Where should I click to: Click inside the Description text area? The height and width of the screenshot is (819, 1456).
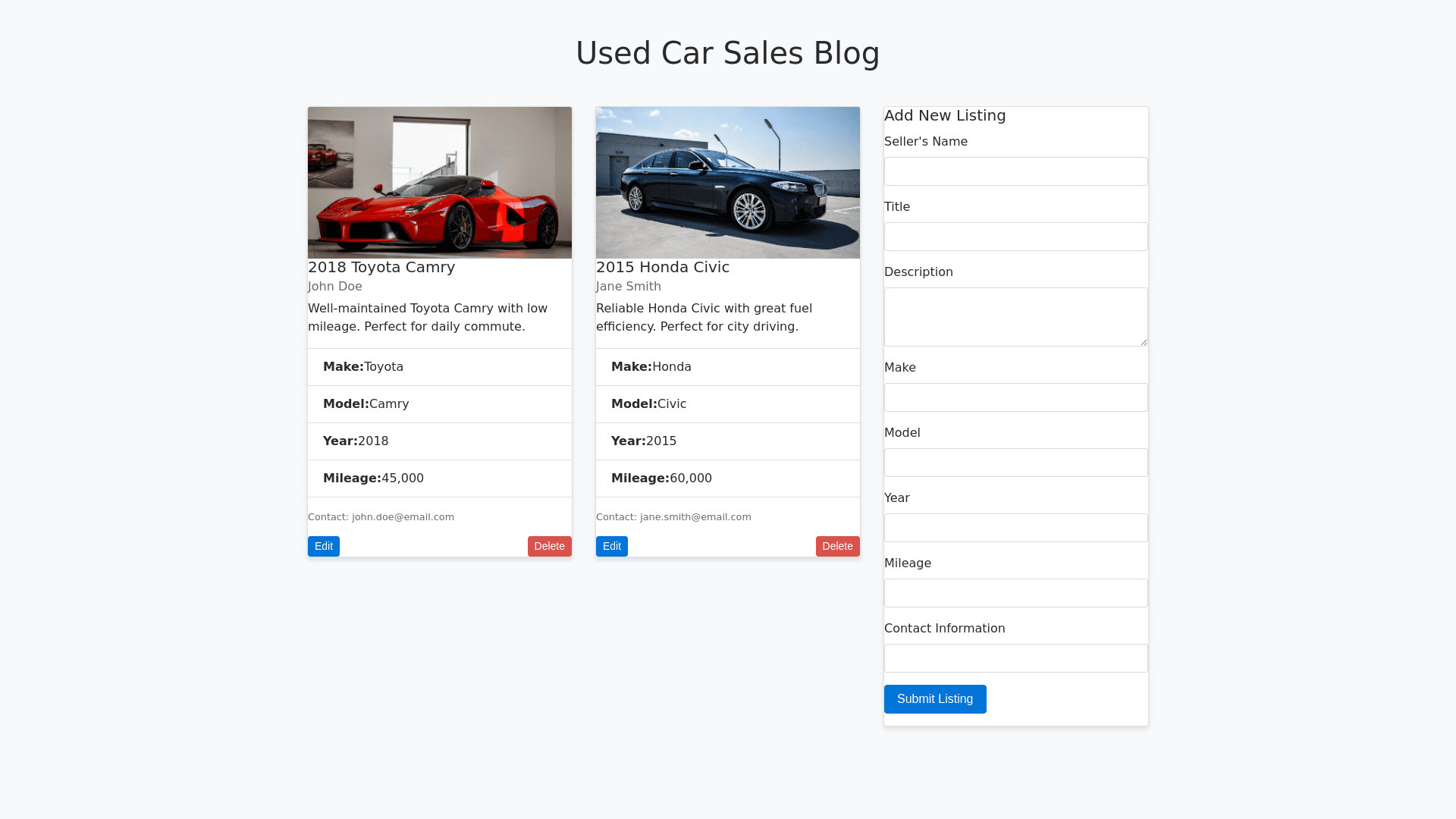tap(1015, 316)
